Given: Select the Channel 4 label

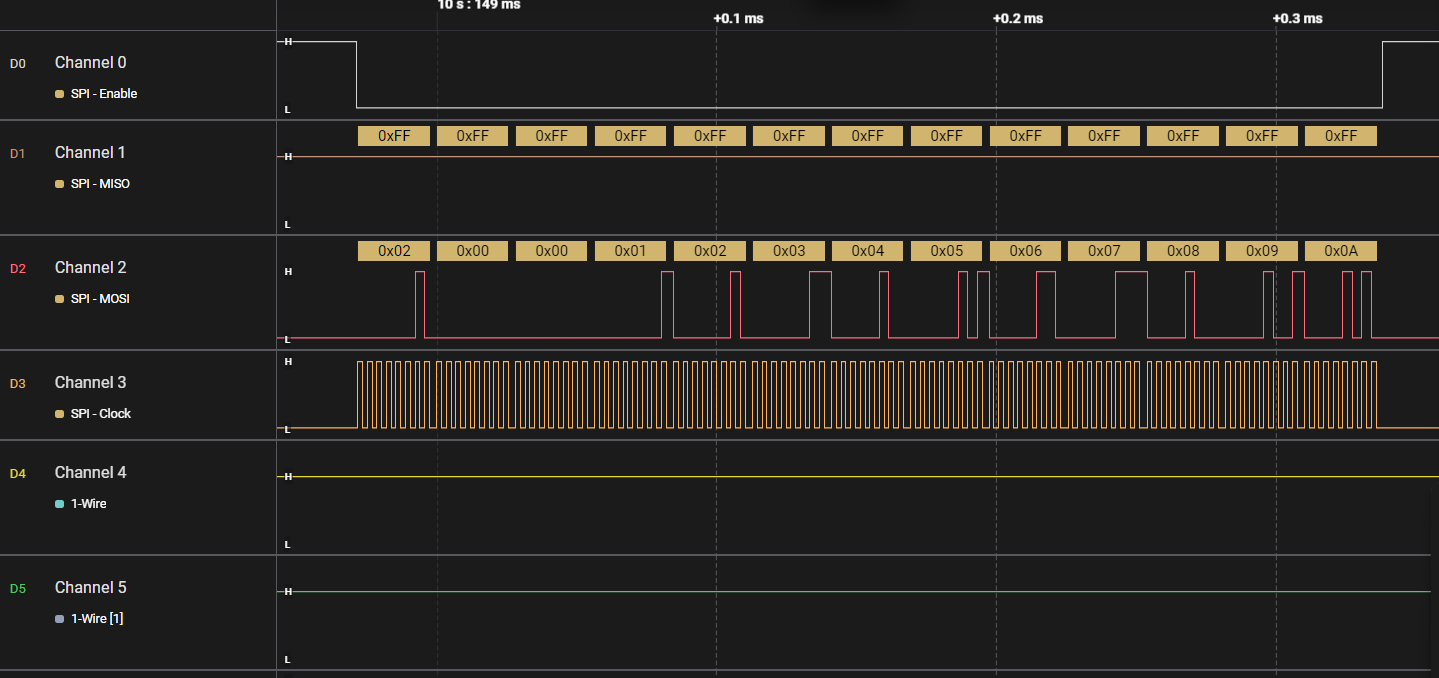Looking at the screenshot, I should (90, 472).
